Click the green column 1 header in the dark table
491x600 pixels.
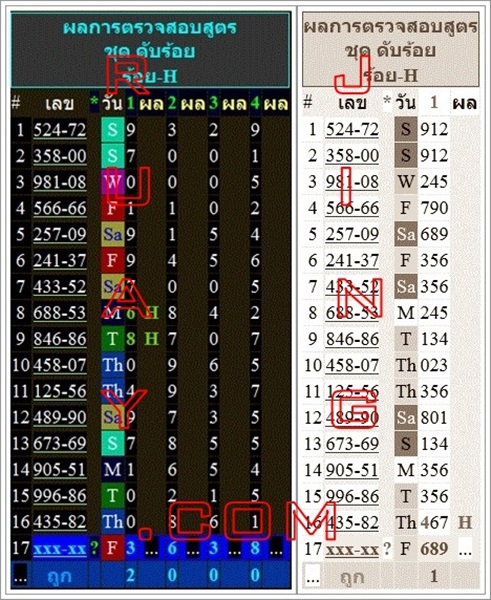coord(131,103)
